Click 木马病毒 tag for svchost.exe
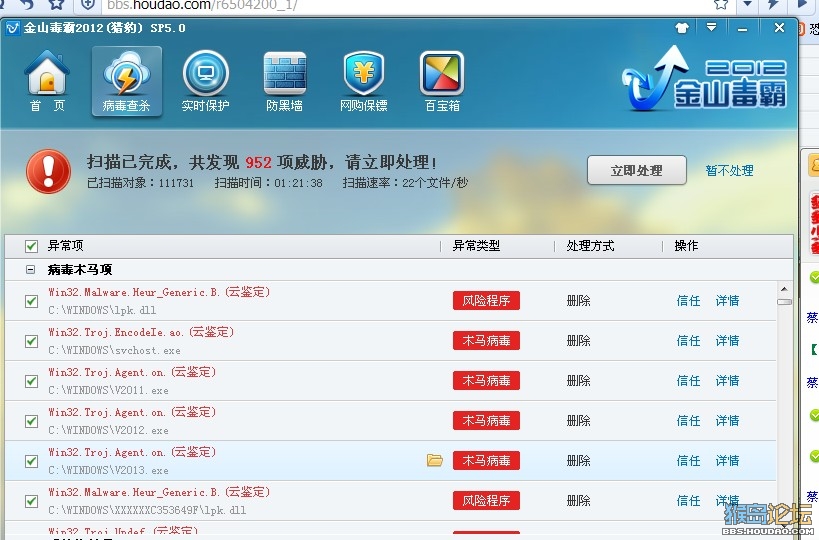 click(x=486, y=341)
